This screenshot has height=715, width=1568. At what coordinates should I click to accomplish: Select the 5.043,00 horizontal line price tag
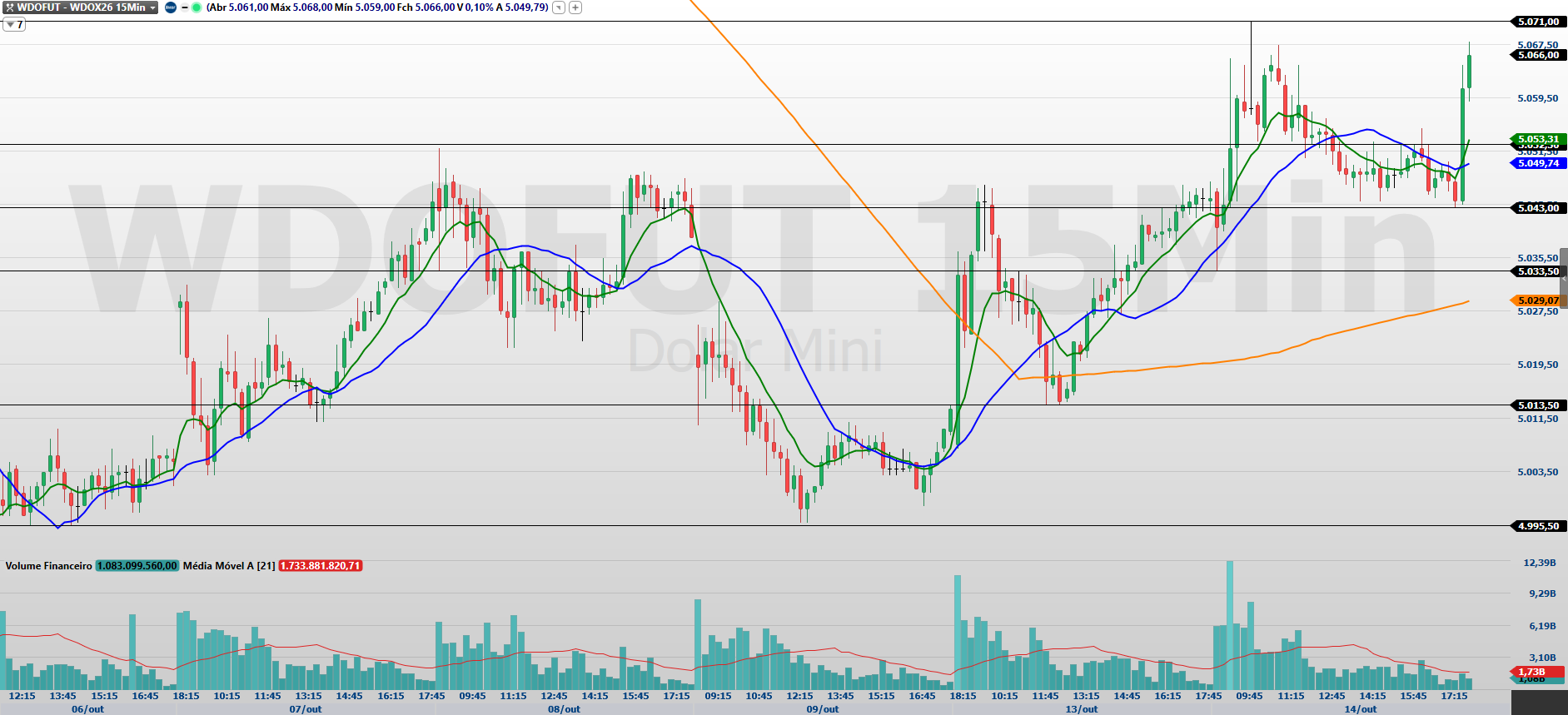pyautogui.click(x=1537, y=208)
